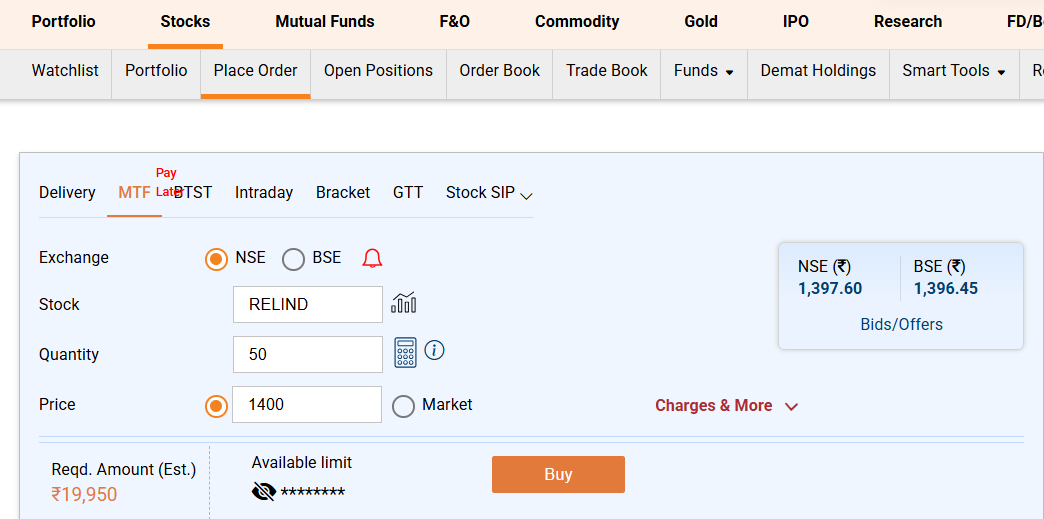
Task: Click the quantity info icon
Action: 434,350
